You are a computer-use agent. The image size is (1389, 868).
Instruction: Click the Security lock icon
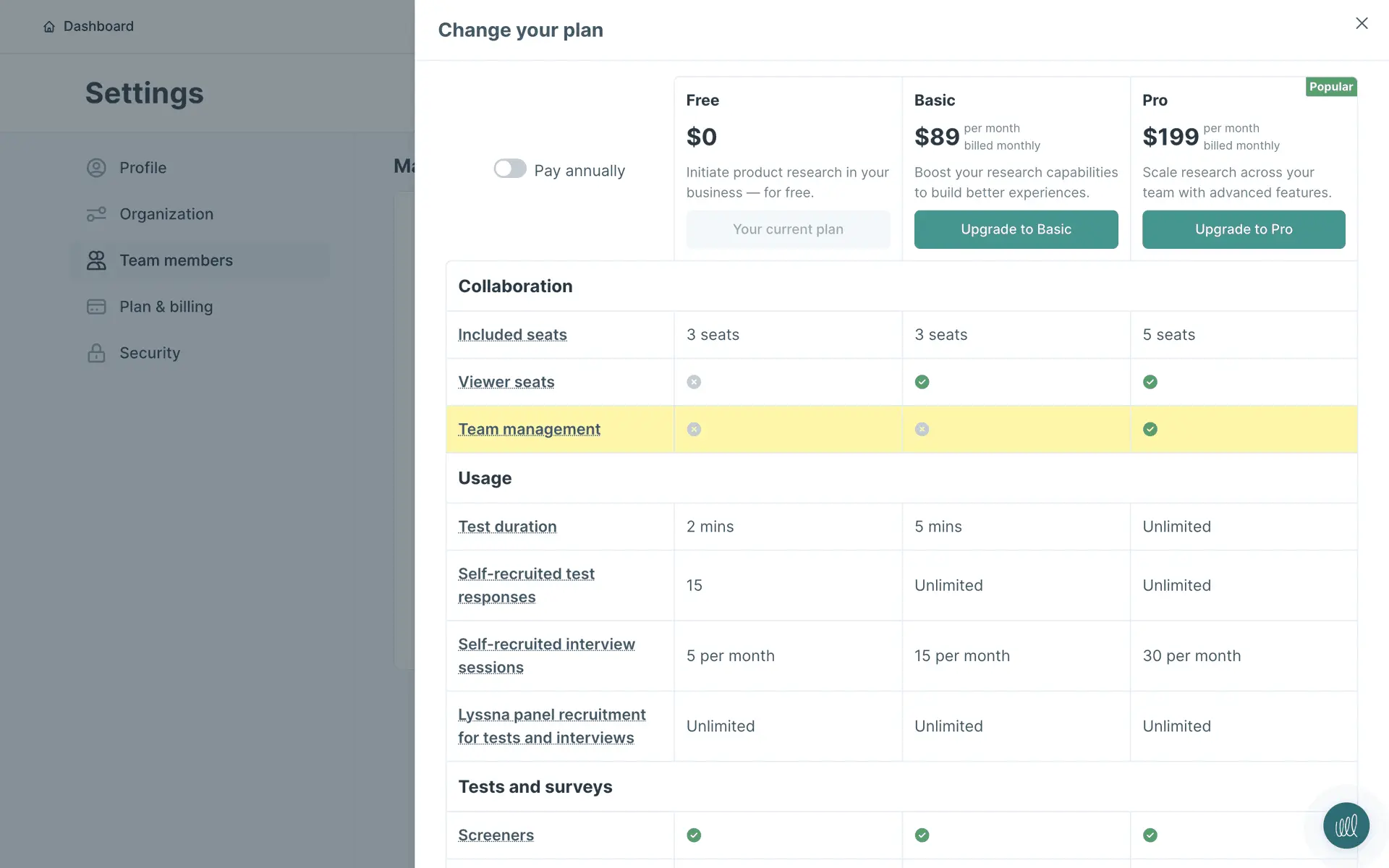tap(96, 353)
